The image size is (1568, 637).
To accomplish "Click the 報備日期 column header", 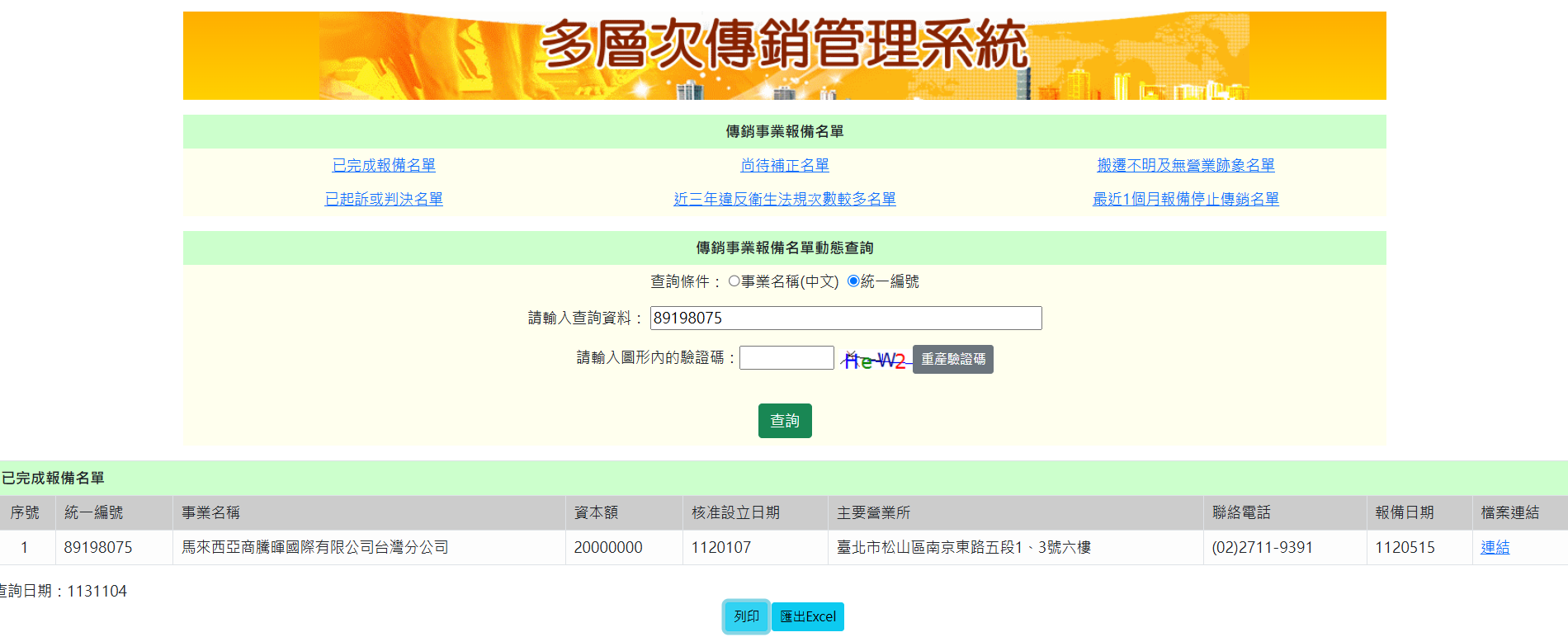I will tap(1419, 512).
